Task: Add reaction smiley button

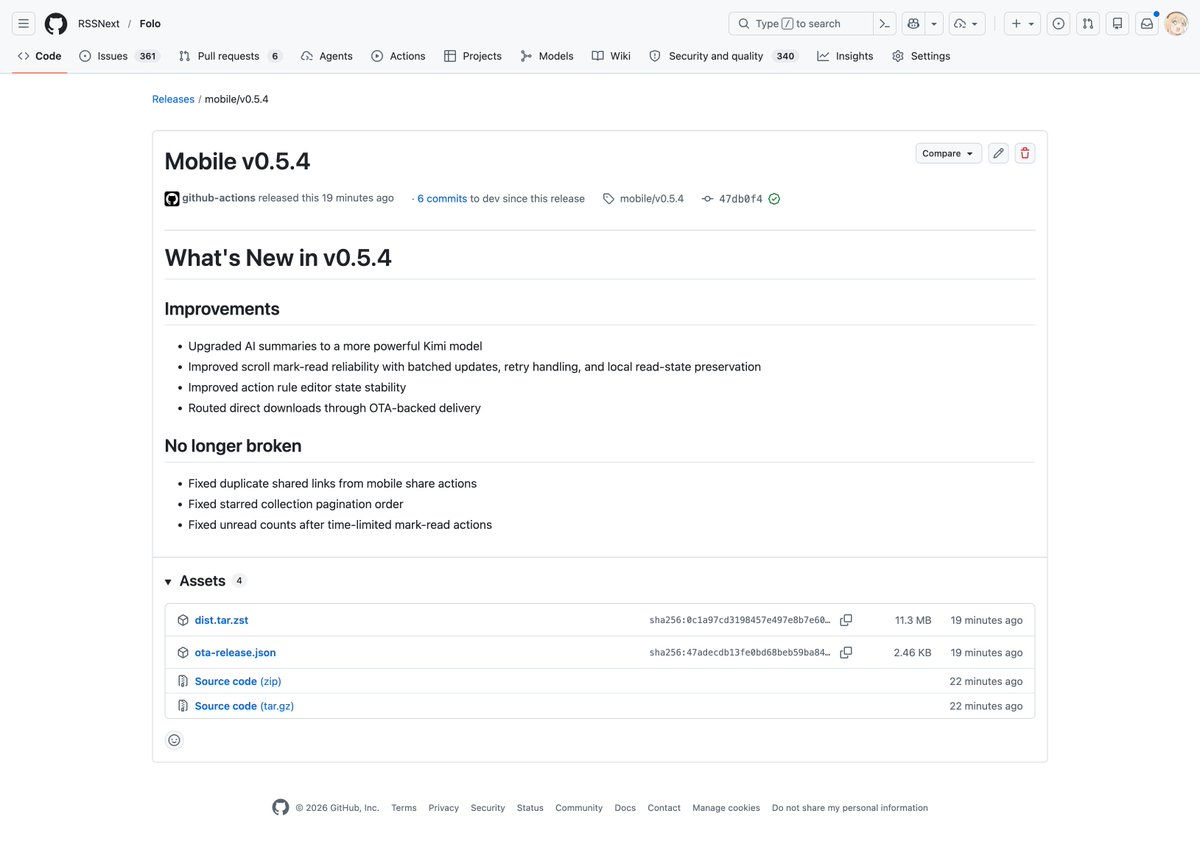Action: click(174, 740)
